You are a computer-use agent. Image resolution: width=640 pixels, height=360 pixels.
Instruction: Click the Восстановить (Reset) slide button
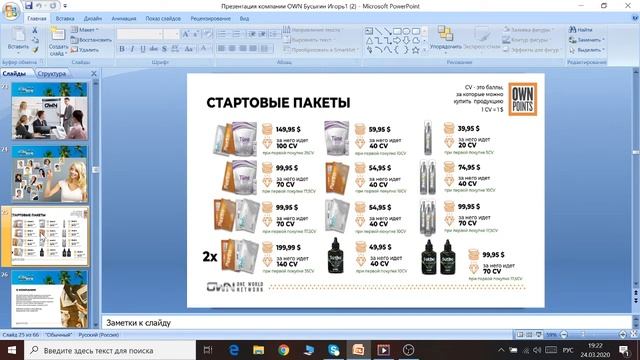(x=91, y=40)
